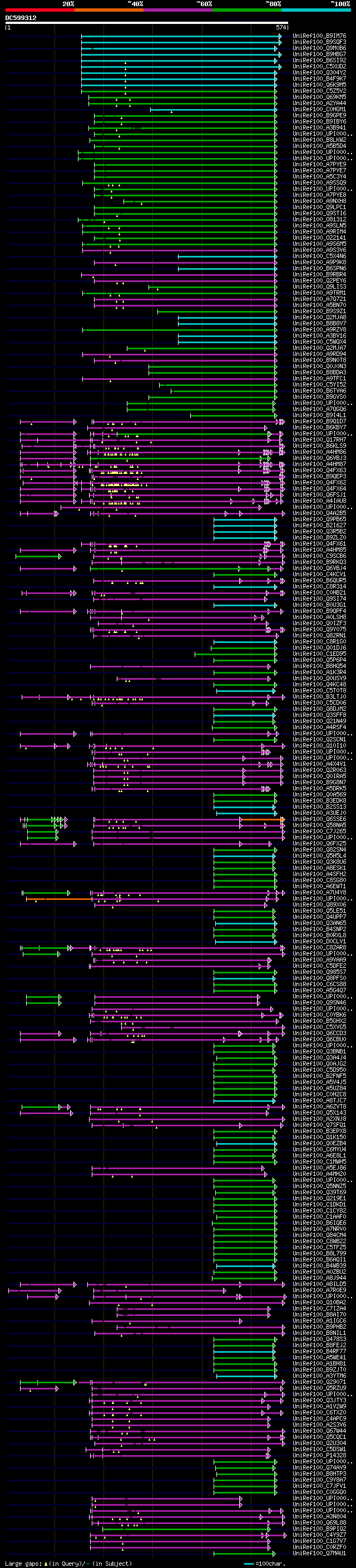Select label UniRef100_Q7MAU1

point(319,1553)
